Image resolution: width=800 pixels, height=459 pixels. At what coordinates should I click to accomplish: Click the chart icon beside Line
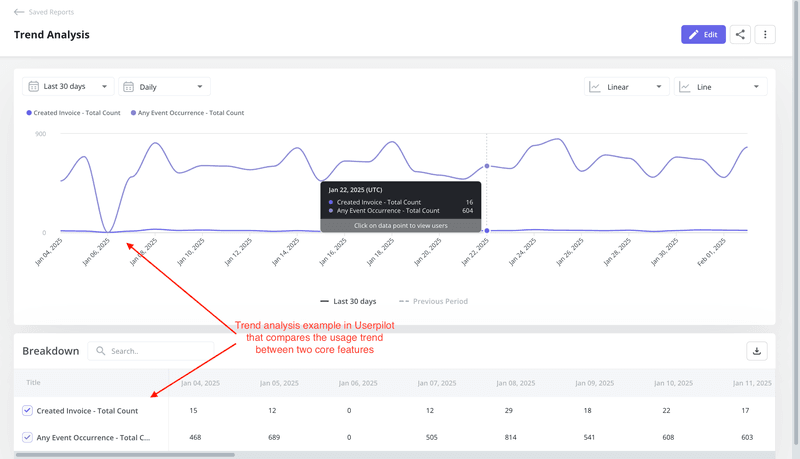(x=685, y=87)
